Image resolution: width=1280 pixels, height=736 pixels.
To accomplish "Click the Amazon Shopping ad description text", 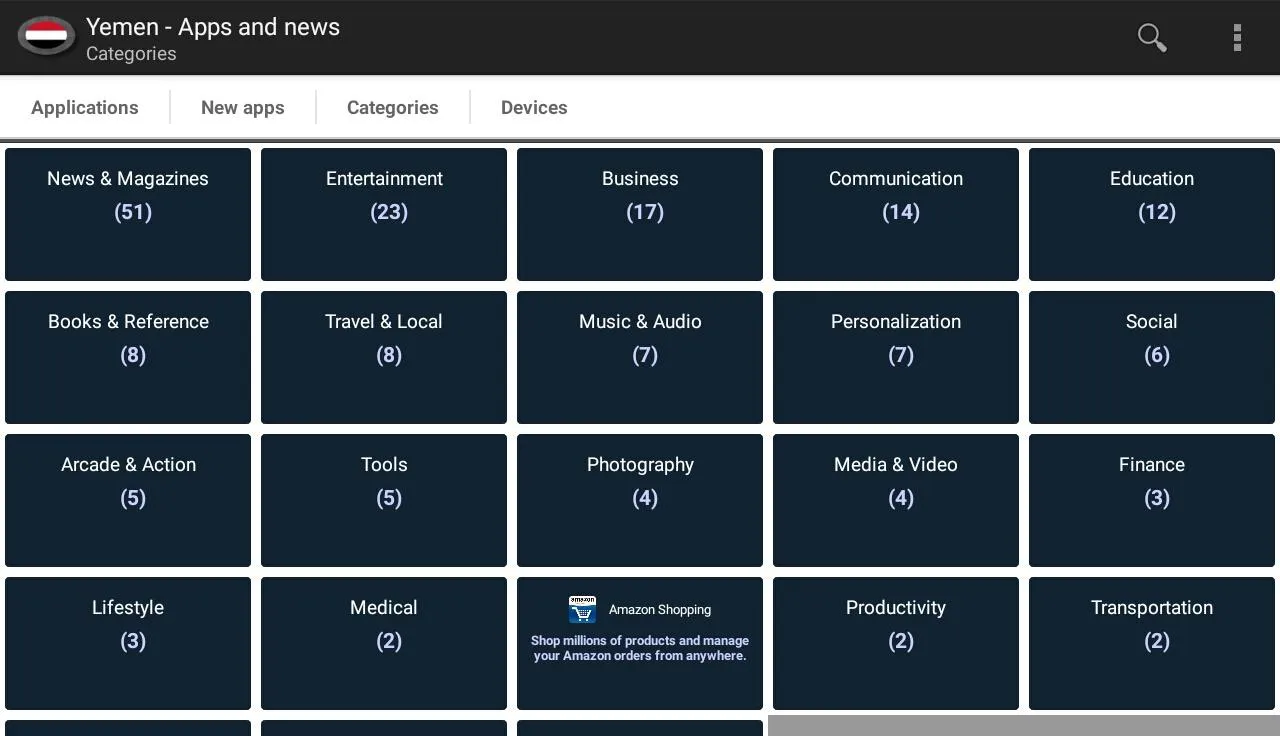I will point(640,648).
